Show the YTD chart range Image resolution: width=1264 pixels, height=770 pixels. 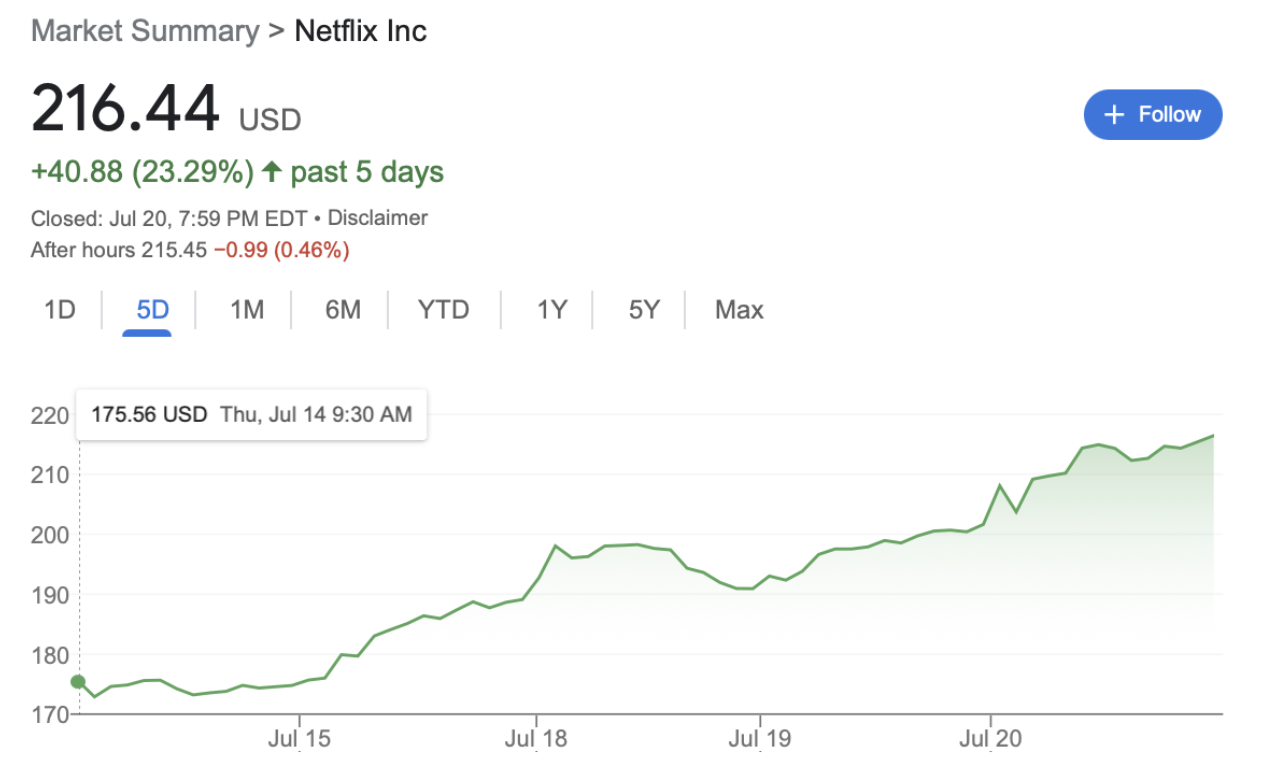(443, 310)
